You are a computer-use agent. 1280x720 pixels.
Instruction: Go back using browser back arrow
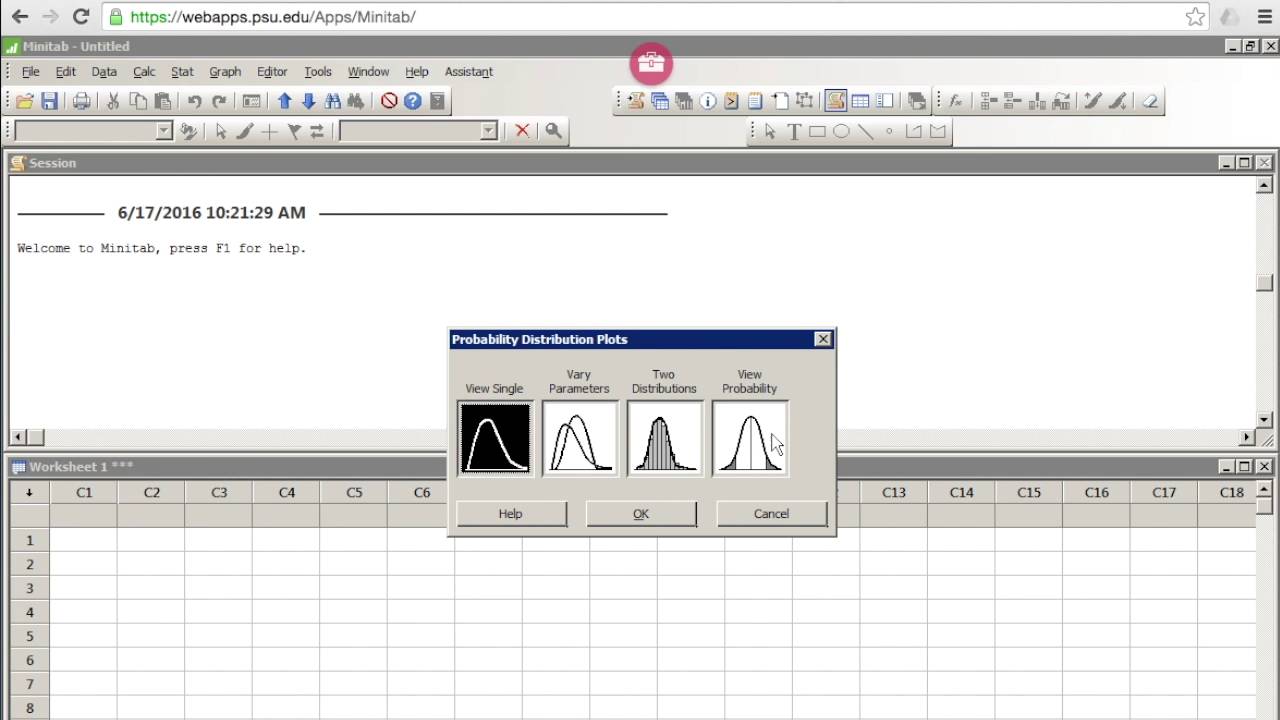(x=19, y=17)
